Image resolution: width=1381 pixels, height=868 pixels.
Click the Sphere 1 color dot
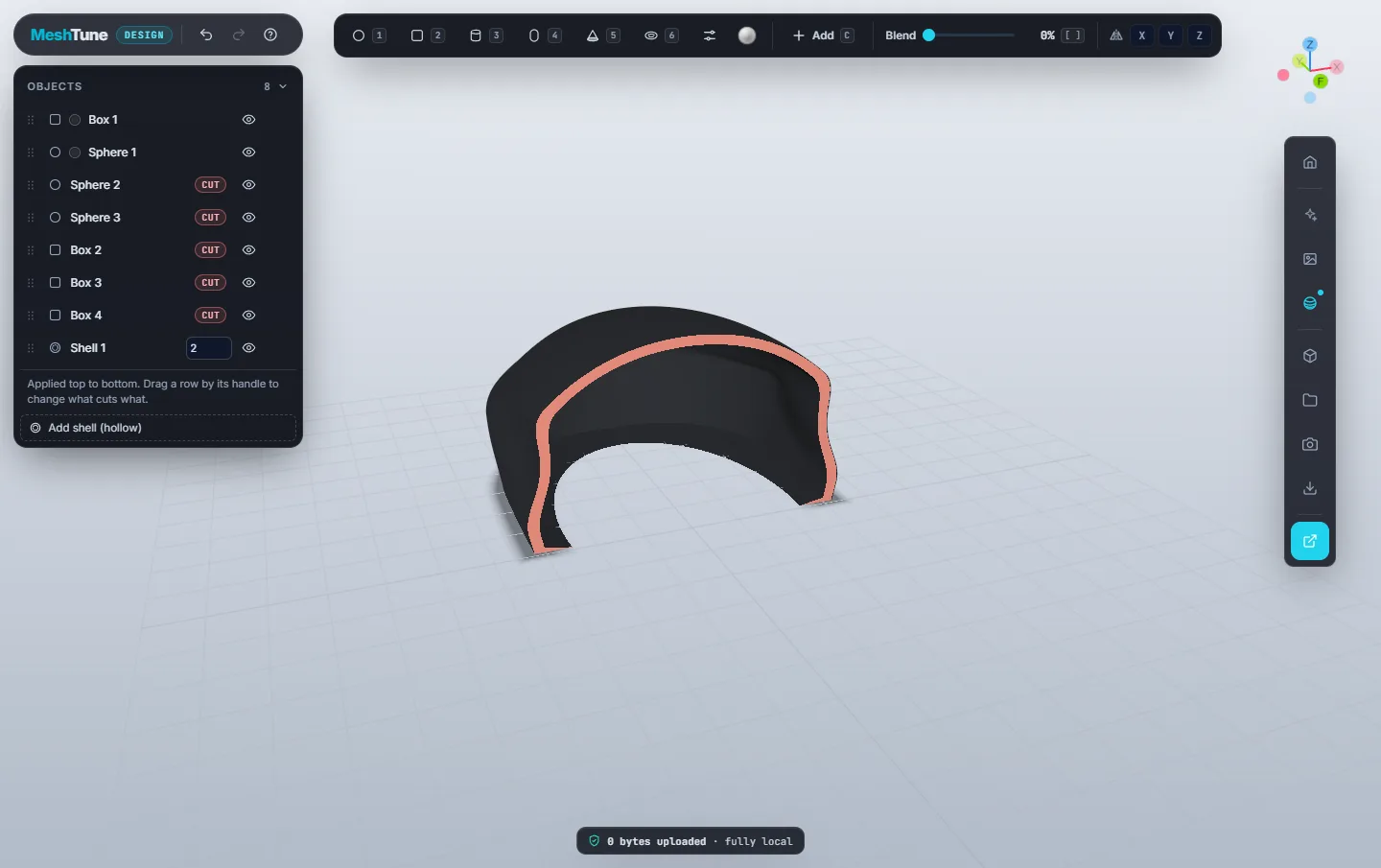[x=75, y=152]
